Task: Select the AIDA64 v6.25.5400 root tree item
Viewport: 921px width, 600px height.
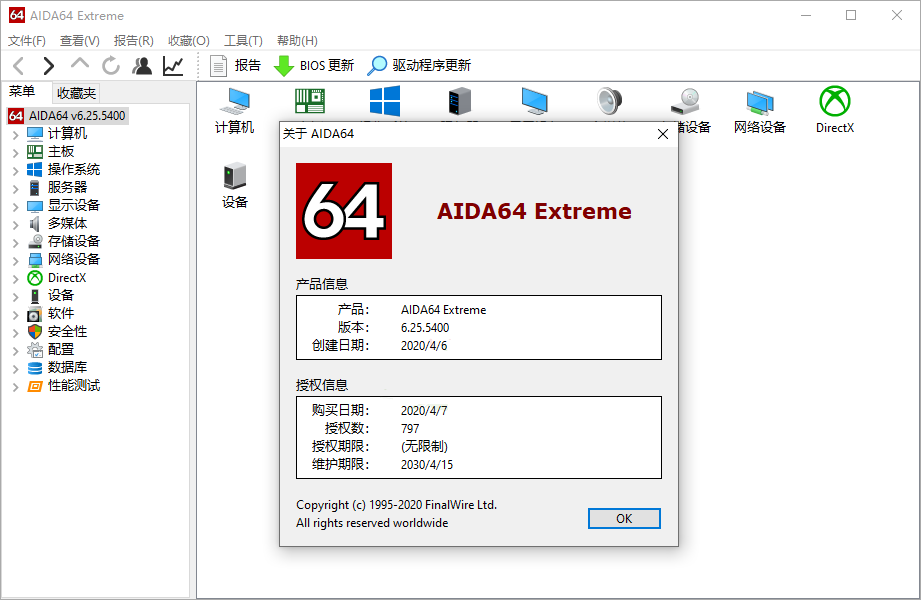Action: tap(68, 115)
